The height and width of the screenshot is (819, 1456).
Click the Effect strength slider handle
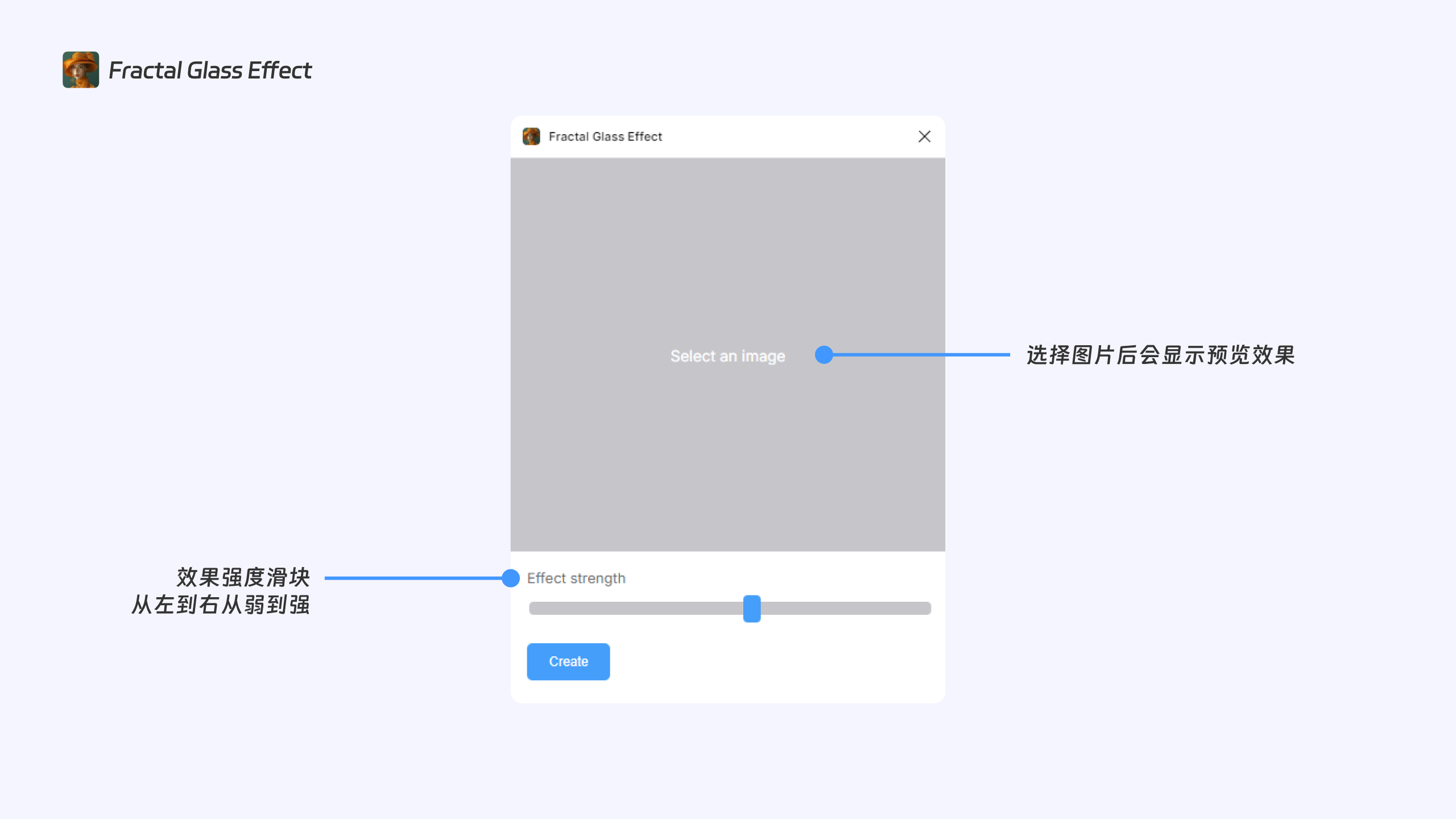pos(751,609)
